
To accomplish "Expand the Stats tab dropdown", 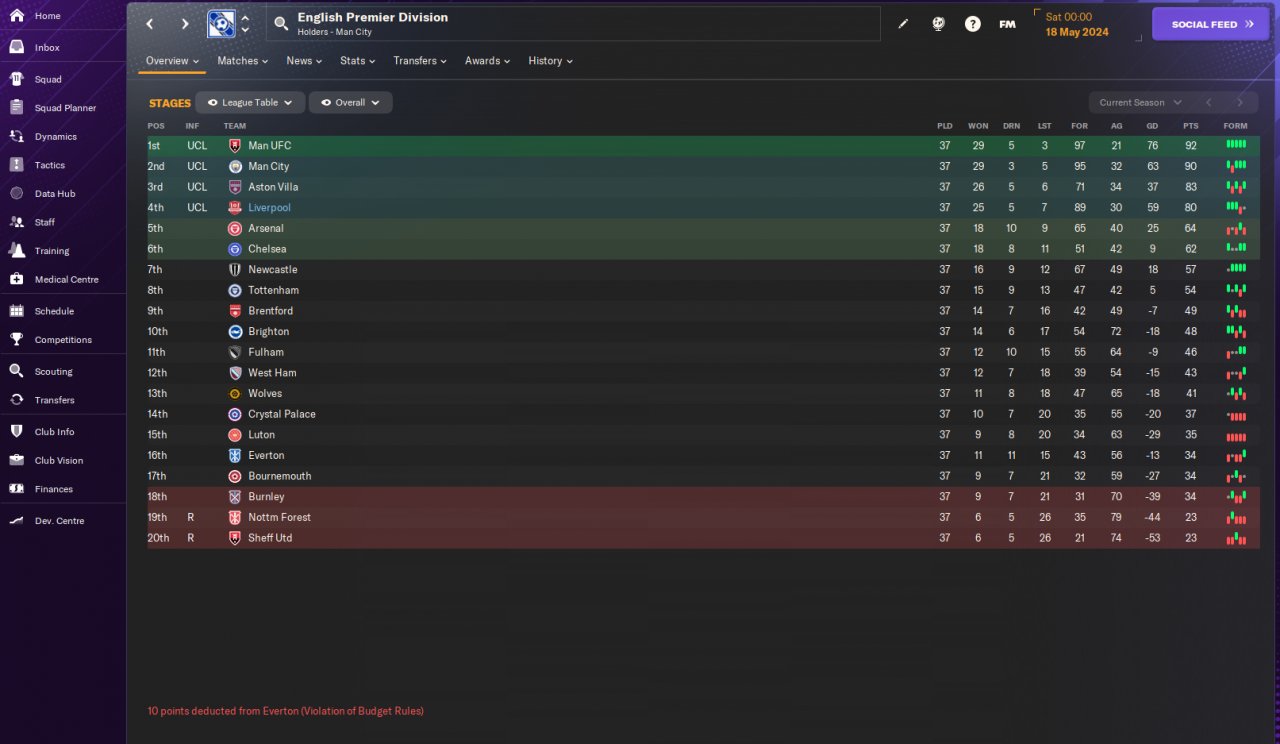I will click(x=357, y=61).
